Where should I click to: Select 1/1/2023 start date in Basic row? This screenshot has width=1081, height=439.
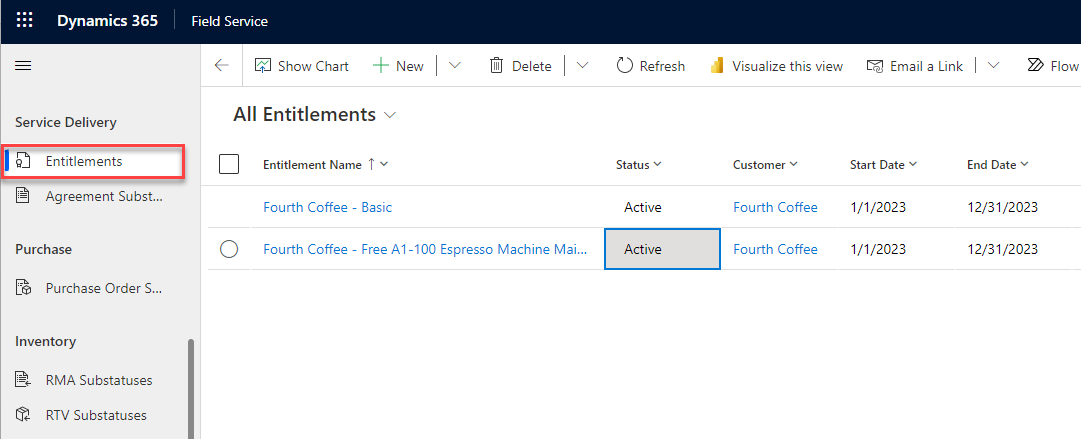[878, 207]
